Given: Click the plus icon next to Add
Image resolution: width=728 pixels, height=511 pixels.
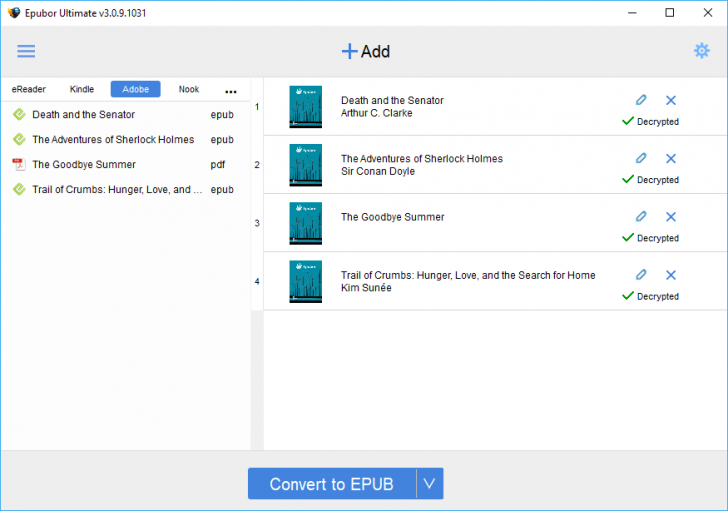Looking at the screenshot, I should (x=349, y=51).
